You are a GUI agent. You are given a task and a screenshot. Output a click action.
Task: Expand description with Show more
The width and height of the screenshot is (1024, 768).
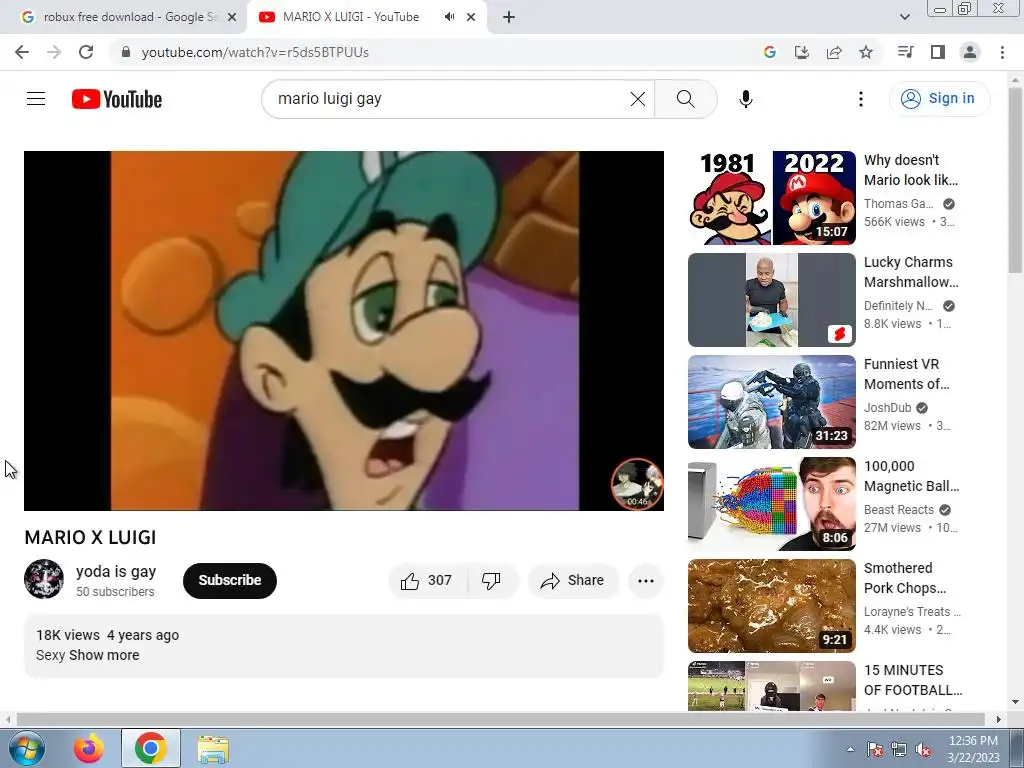[x=104, y=655]
